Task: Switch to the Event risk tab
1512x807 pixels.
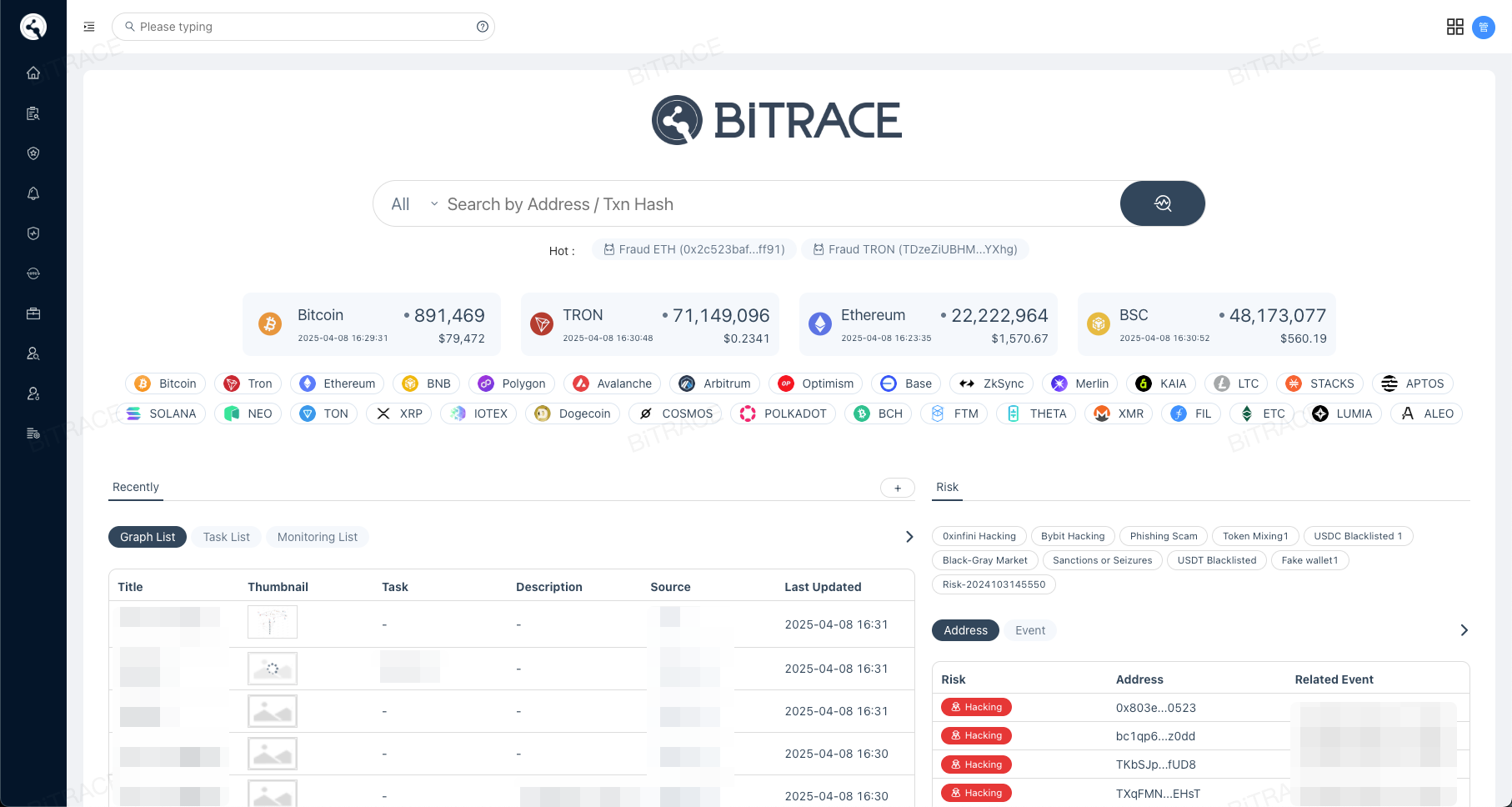Action: coord(1030,630)
